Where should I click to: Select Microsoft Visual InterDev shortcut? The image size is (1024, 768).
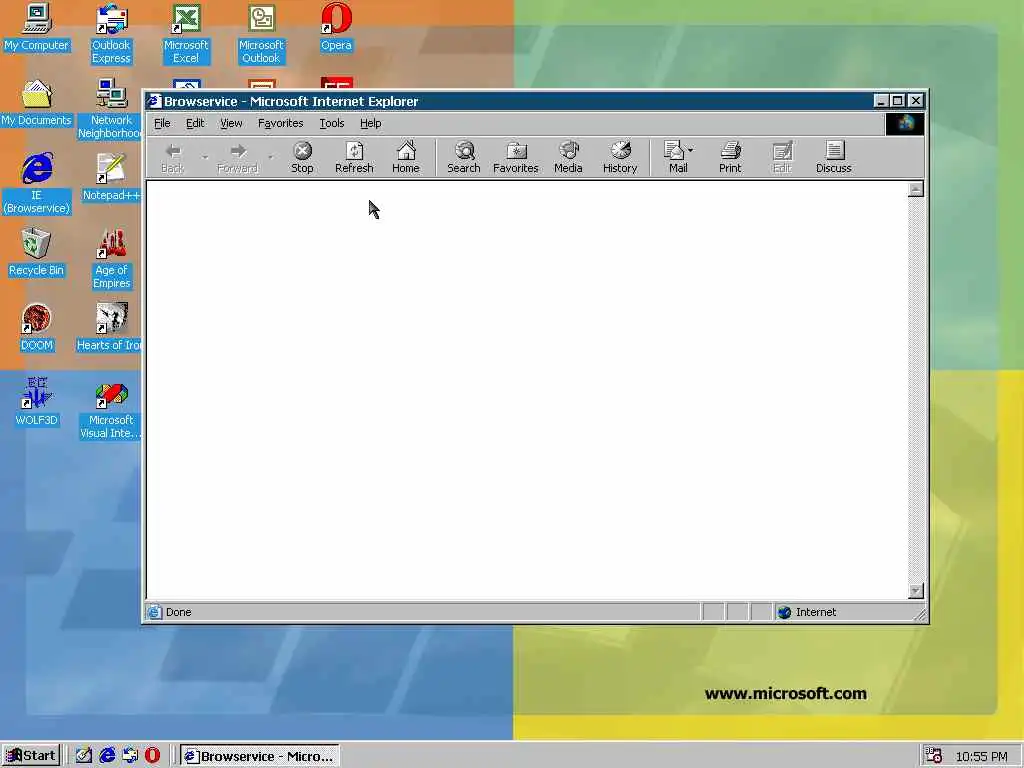[x=111, y=410]
